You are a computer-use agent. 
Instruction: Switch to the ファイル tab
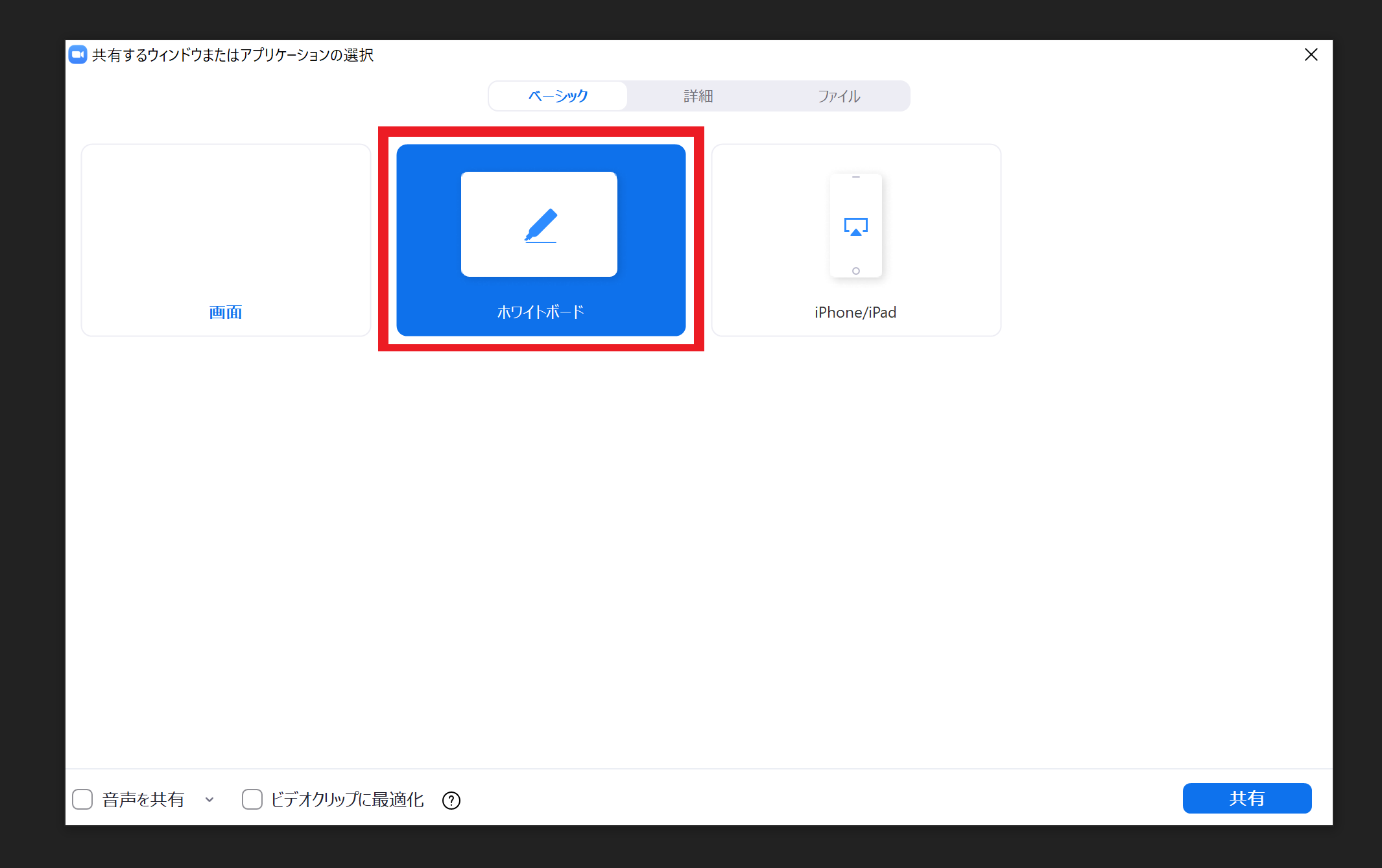click(x=838, y=95)
